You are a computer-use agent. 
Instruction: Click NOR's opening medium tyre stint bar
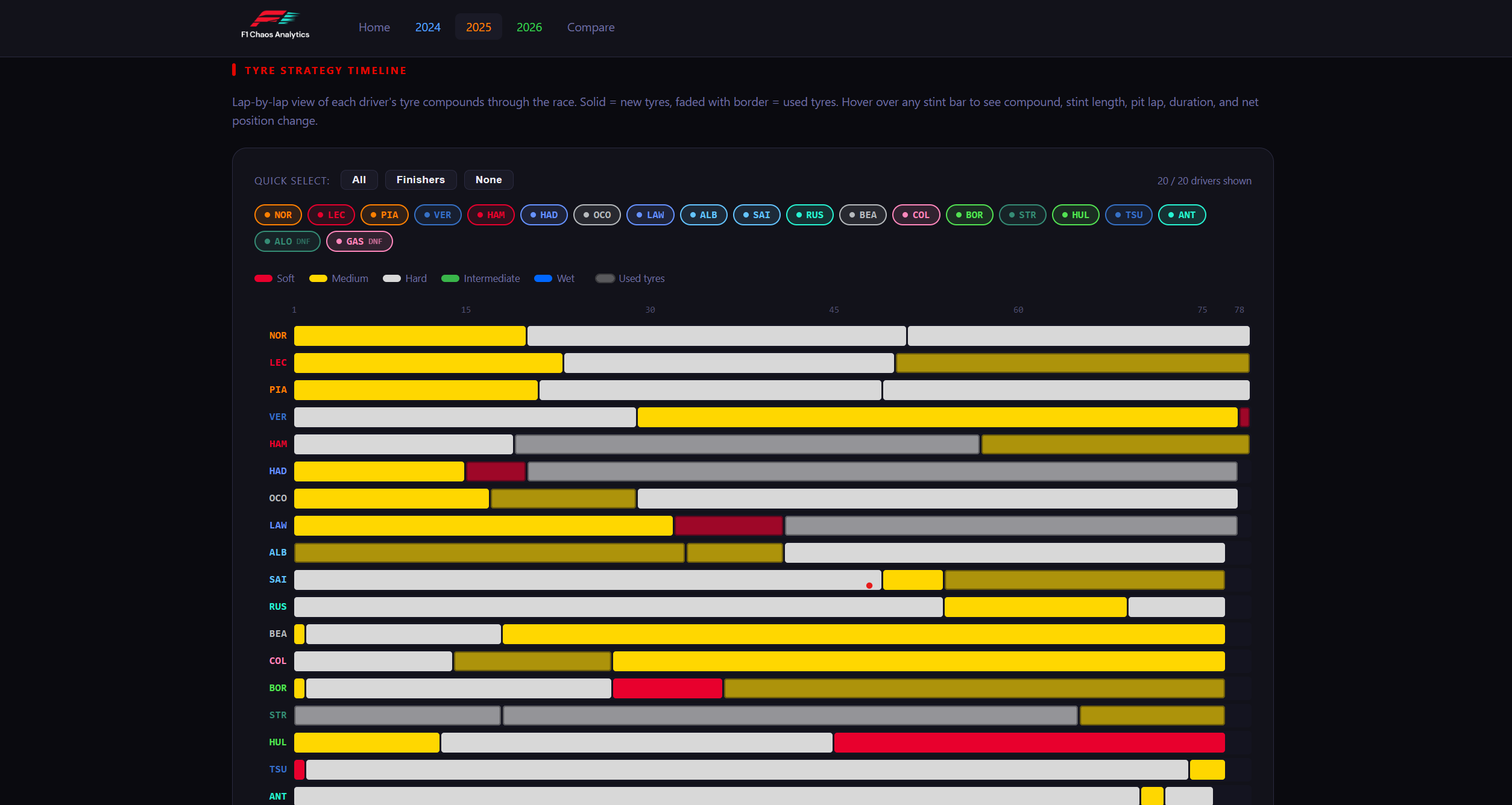click(x=409, y=336)
